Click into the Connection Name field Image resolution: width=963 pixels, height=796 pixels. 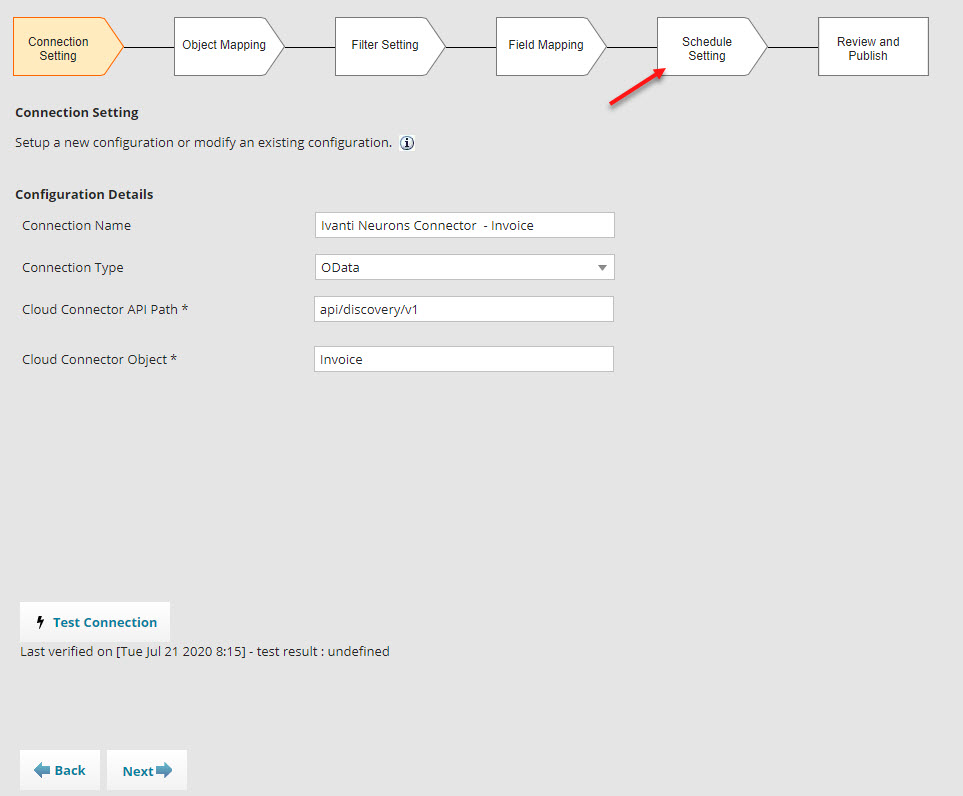coord(464,225)
